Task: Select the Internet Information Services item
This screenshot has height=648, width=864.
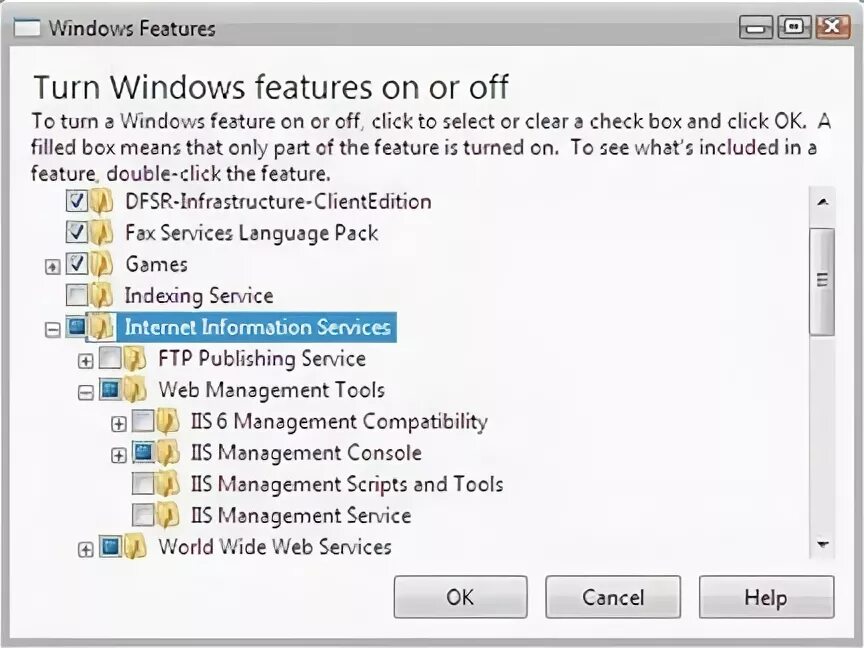Action: click(x=257, y=327)
